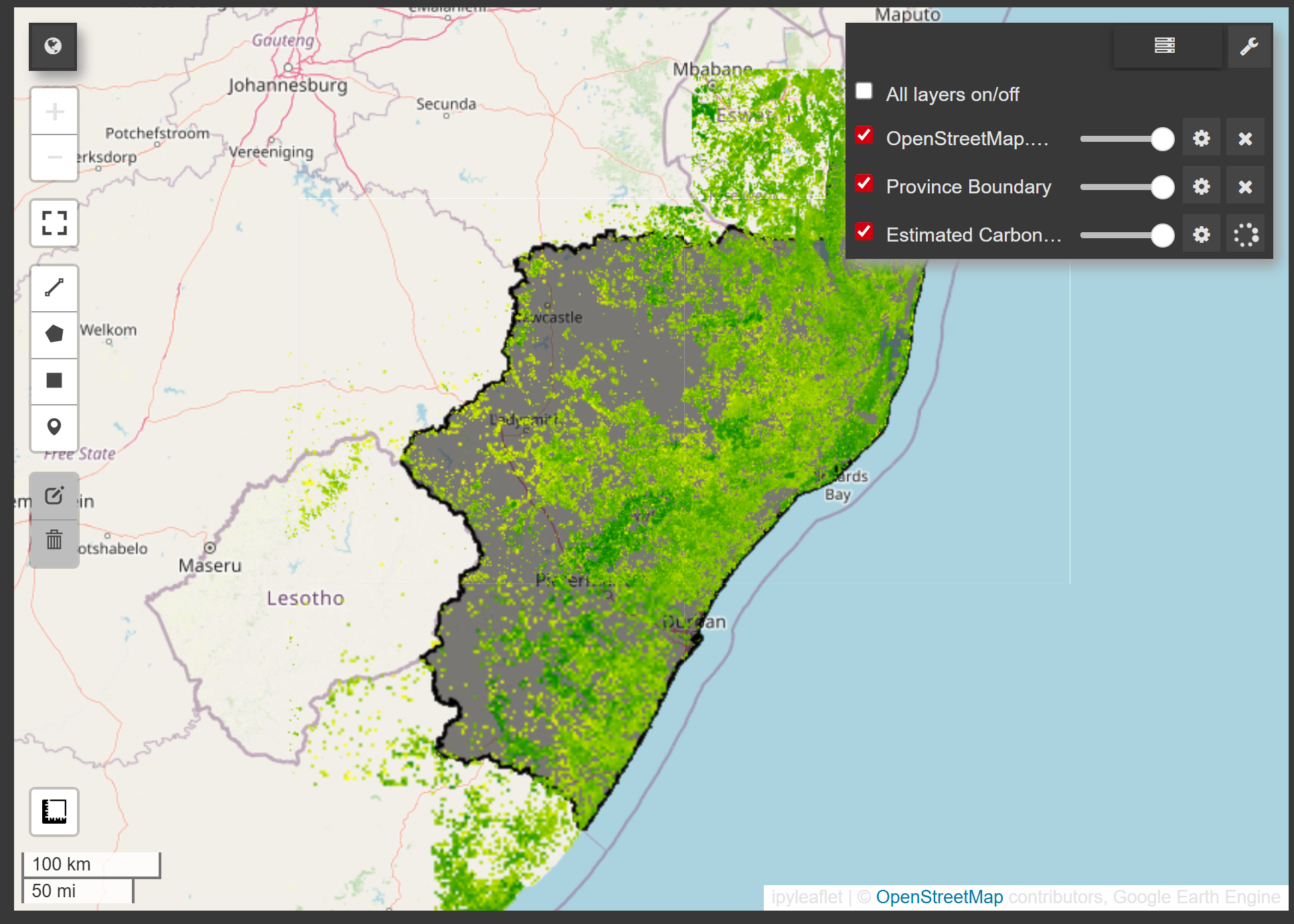Open Province Boundary layer settings gear
This screenshot has height=924, width=1294.
point(1202,187)
